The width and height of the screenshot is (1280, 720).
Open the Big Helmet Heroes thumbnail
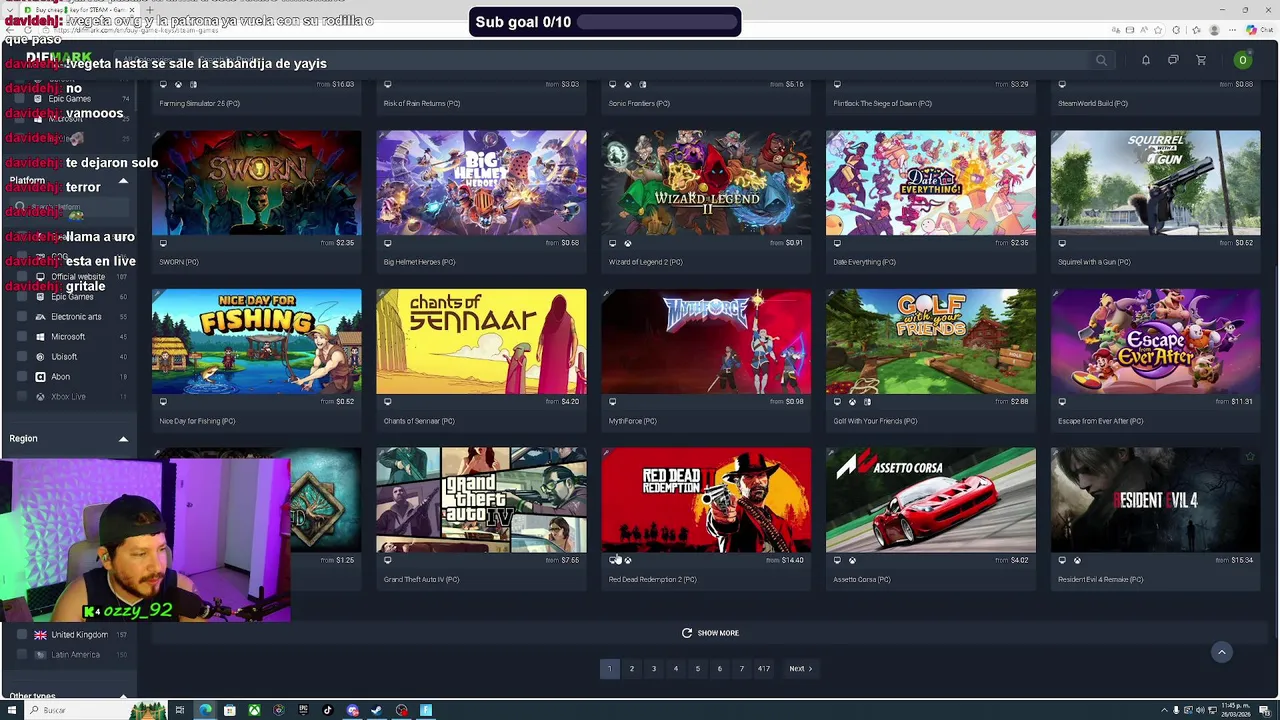tap(481, 183)
